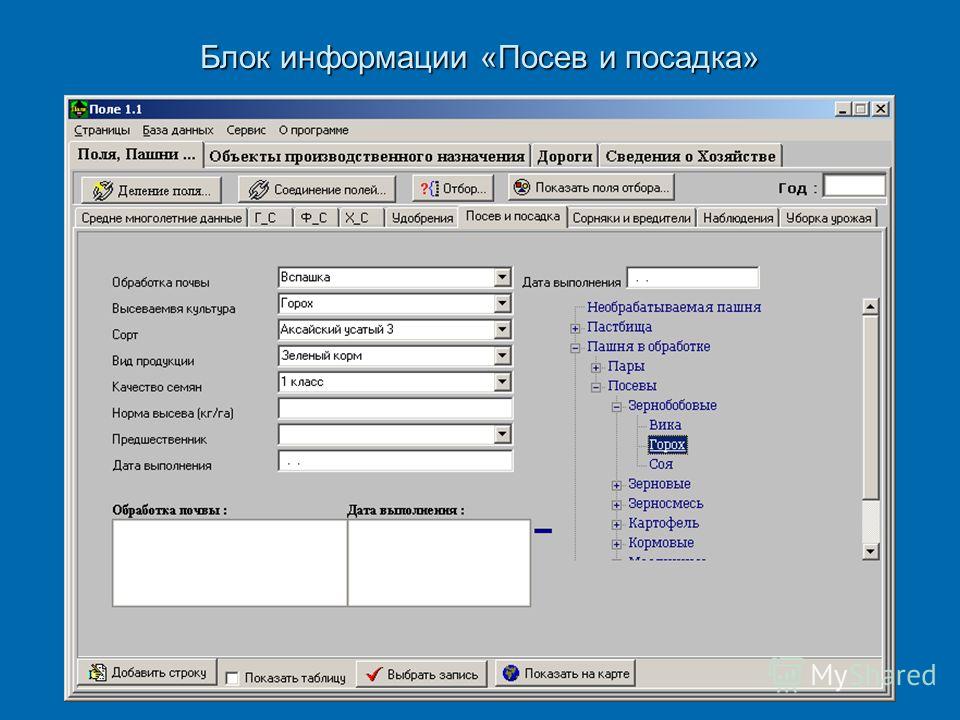Screen dimensions: 960x720
Task: Switch to Объекты производственного назначения tab
Action: click(367, 156)
